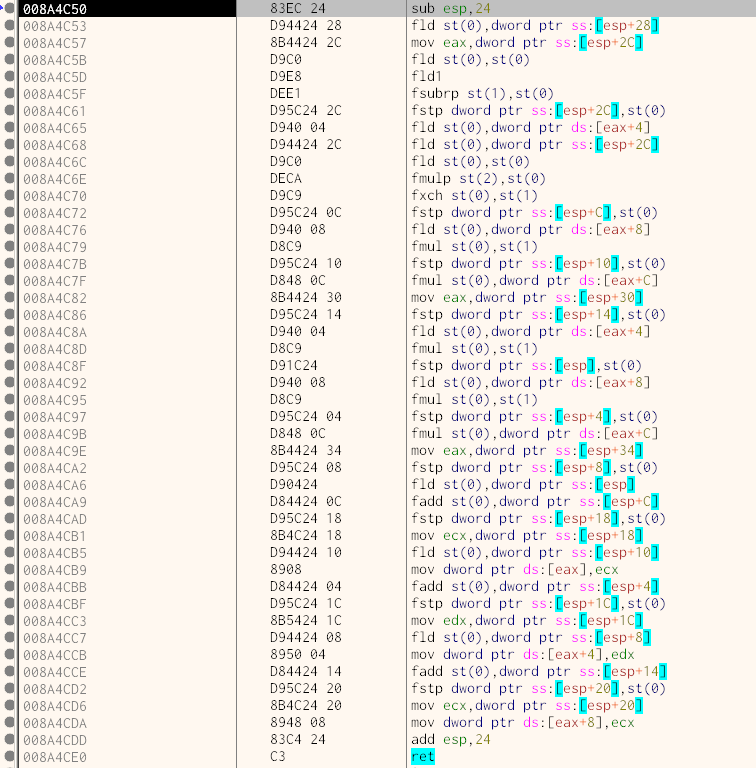Click the single byte C3
Image resolution: width=756 pixels, height=768 pixels.
pyautogui.click(x=278, y=756)
